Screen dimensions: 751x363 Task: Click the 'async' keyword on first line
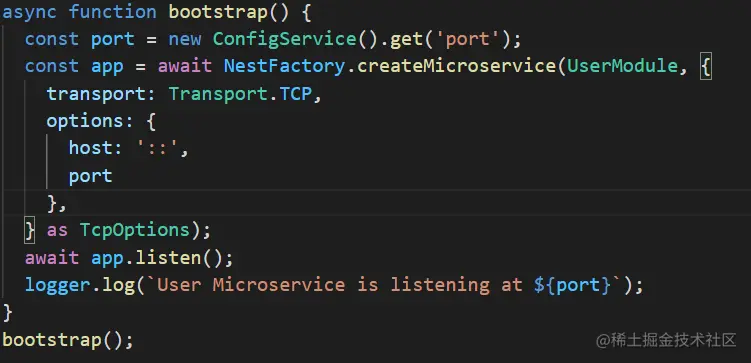[30, 12]
